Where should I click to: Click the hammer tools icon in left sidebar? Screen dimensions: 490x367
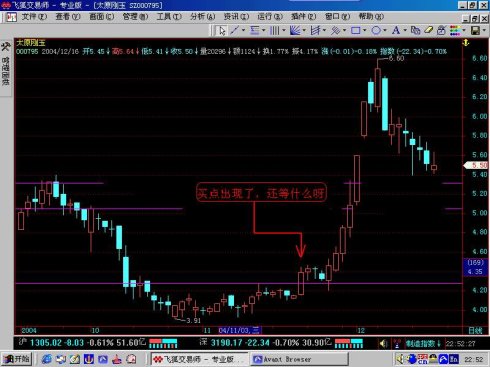[x=5, y=47]
